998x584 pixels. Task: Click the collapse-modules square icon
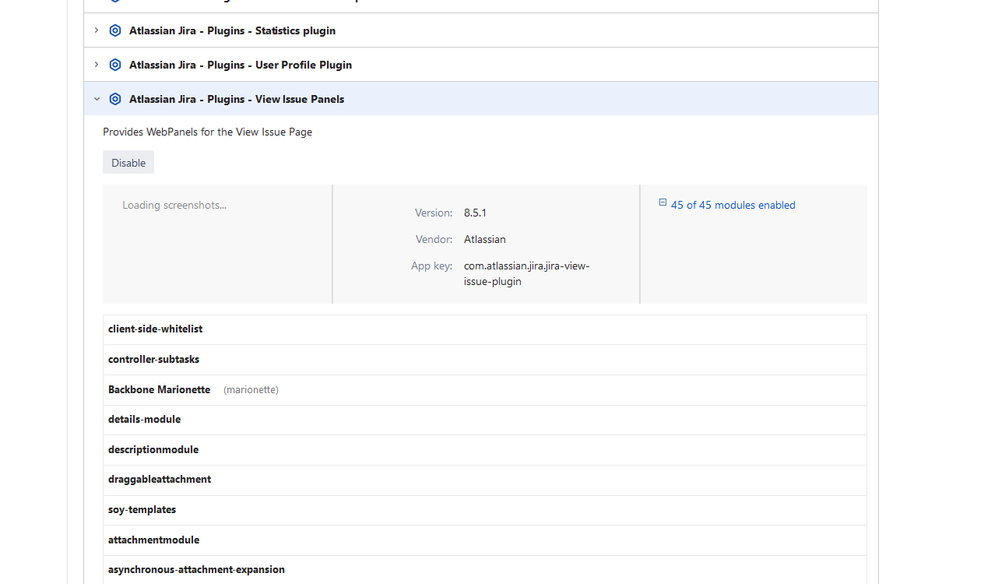pyautogui.click(x=662, y=202)
